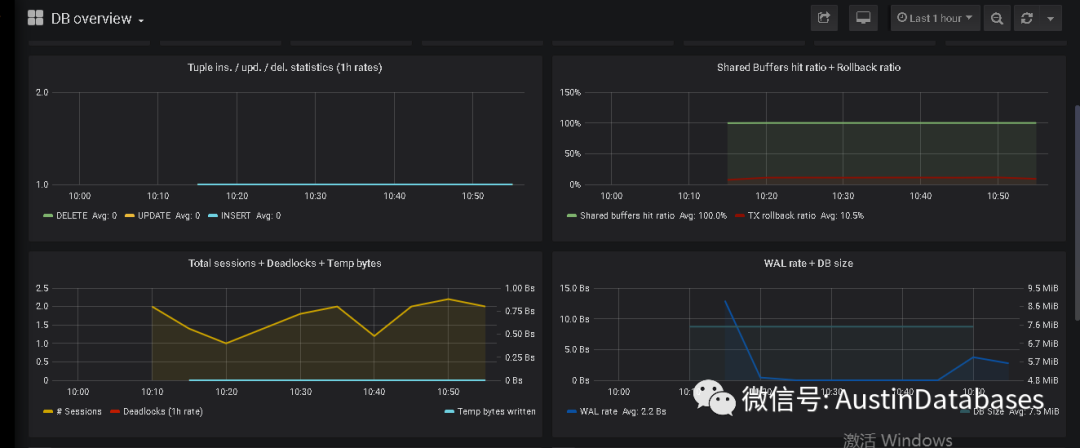1080x448 pixels.
Task: Click the refresh dashboard icon
Action: [1027, 18]
